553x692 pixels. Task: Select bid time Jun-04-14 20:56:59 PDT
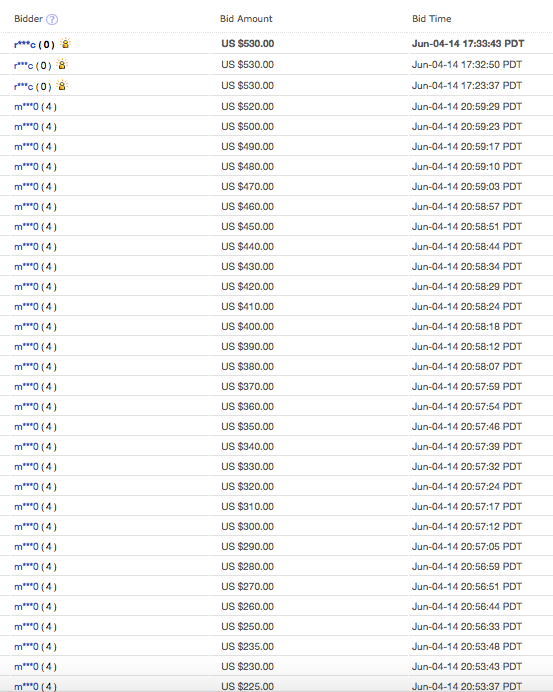(x=467, y=567)
